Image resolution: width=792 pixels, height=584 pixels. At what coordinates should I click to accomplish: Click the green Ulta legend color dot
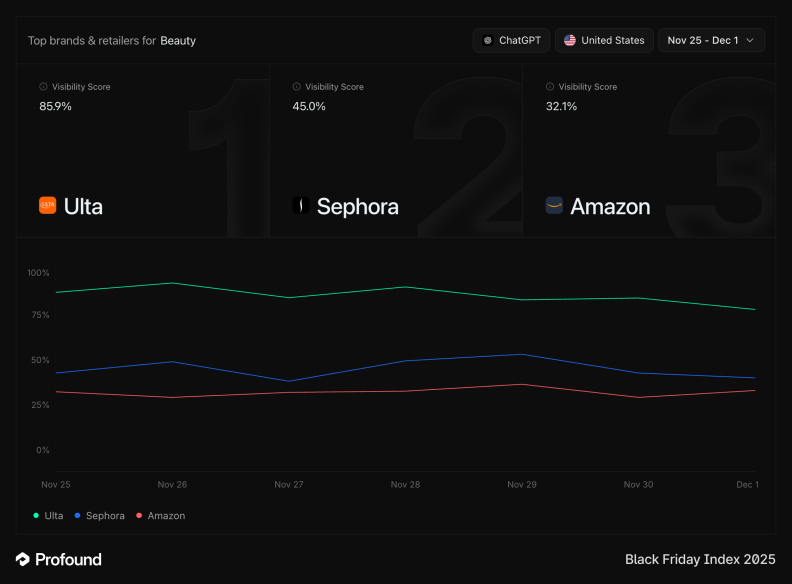pyautogui.click(x=36, y=516)
